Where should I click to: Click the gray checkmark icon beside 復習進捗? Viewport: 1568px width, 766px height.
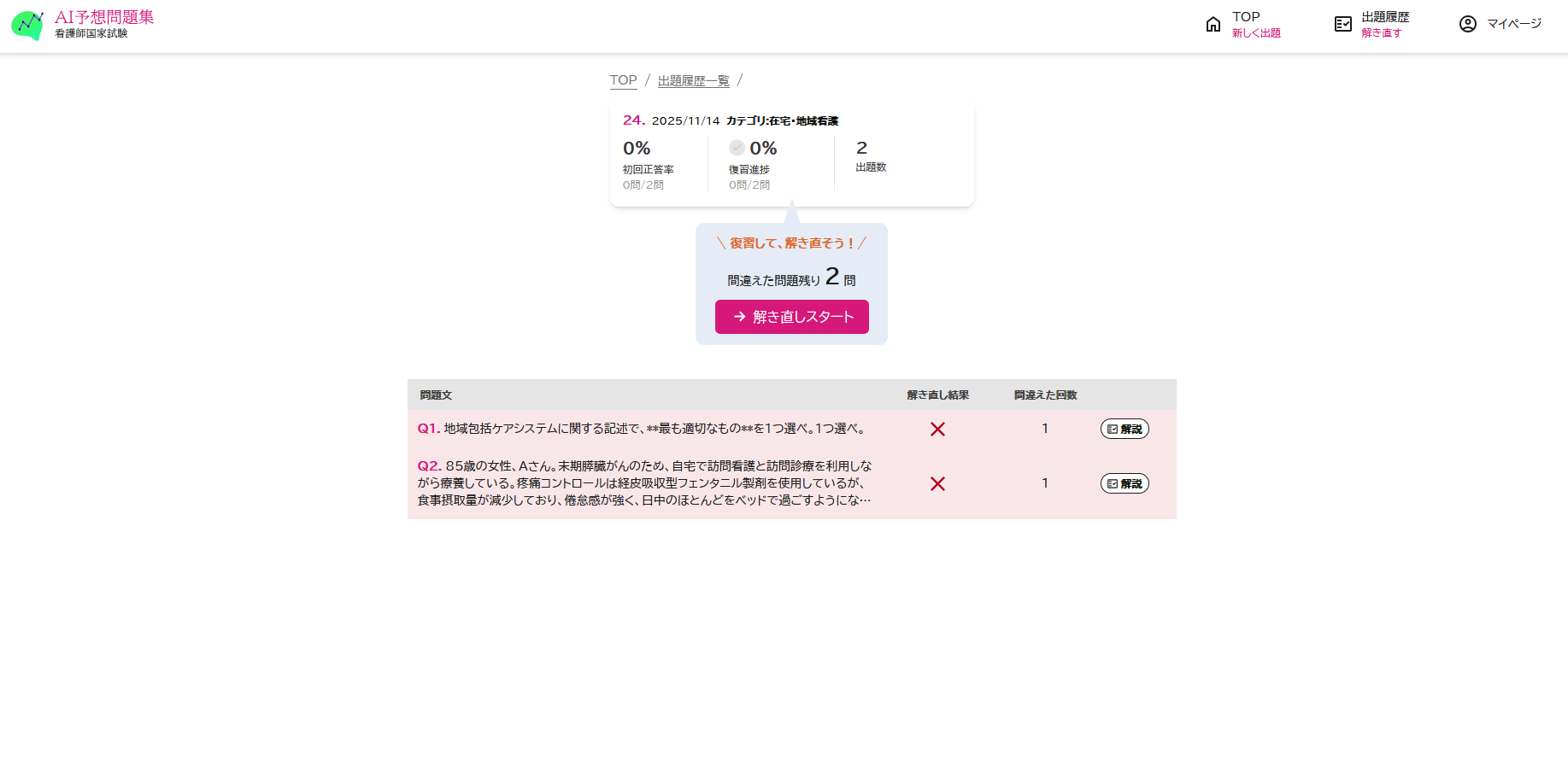(x=737, y=148)
